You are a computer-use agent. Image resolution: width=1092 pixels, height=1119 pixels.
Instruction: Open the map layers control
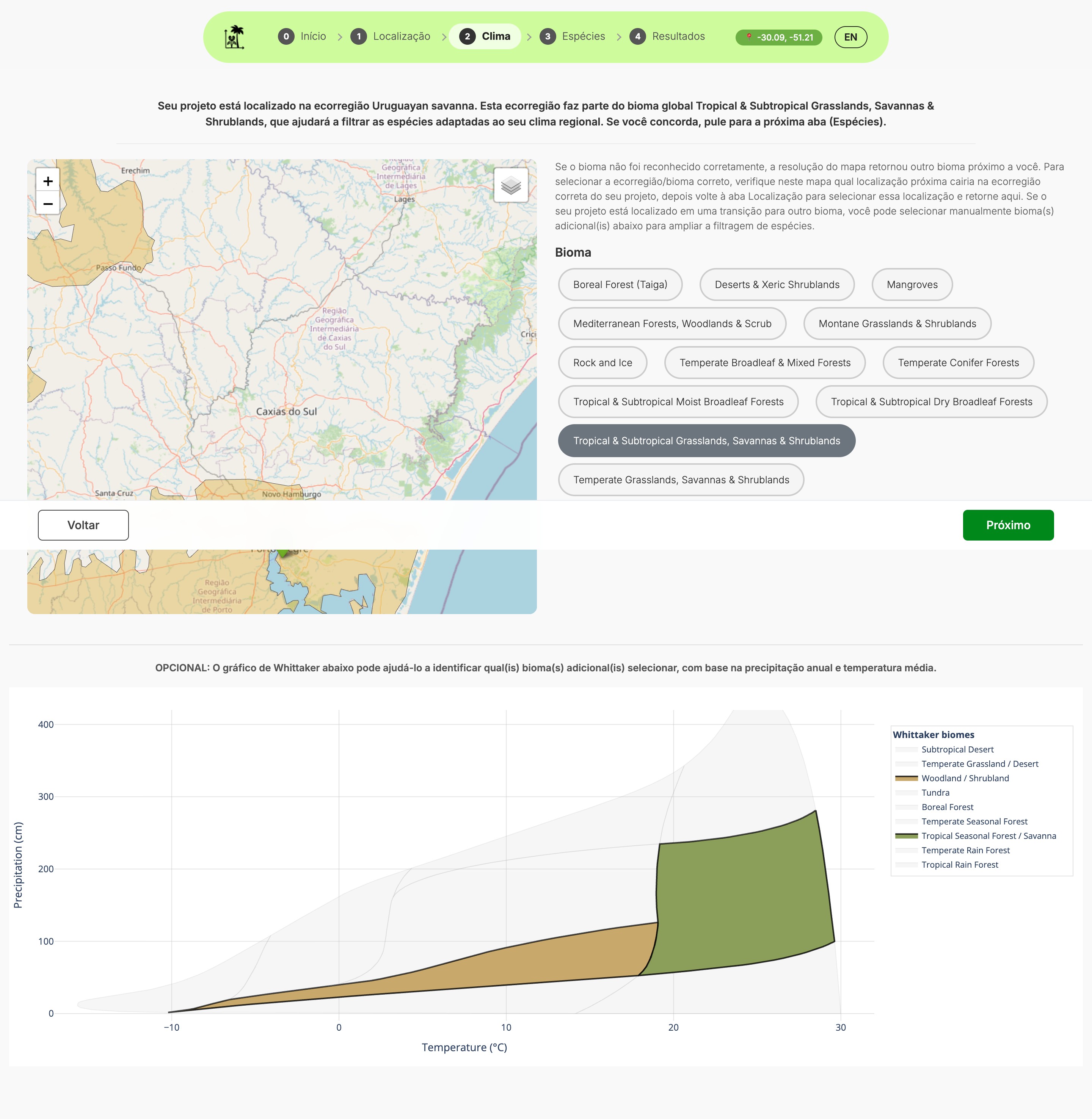(510, 185)
